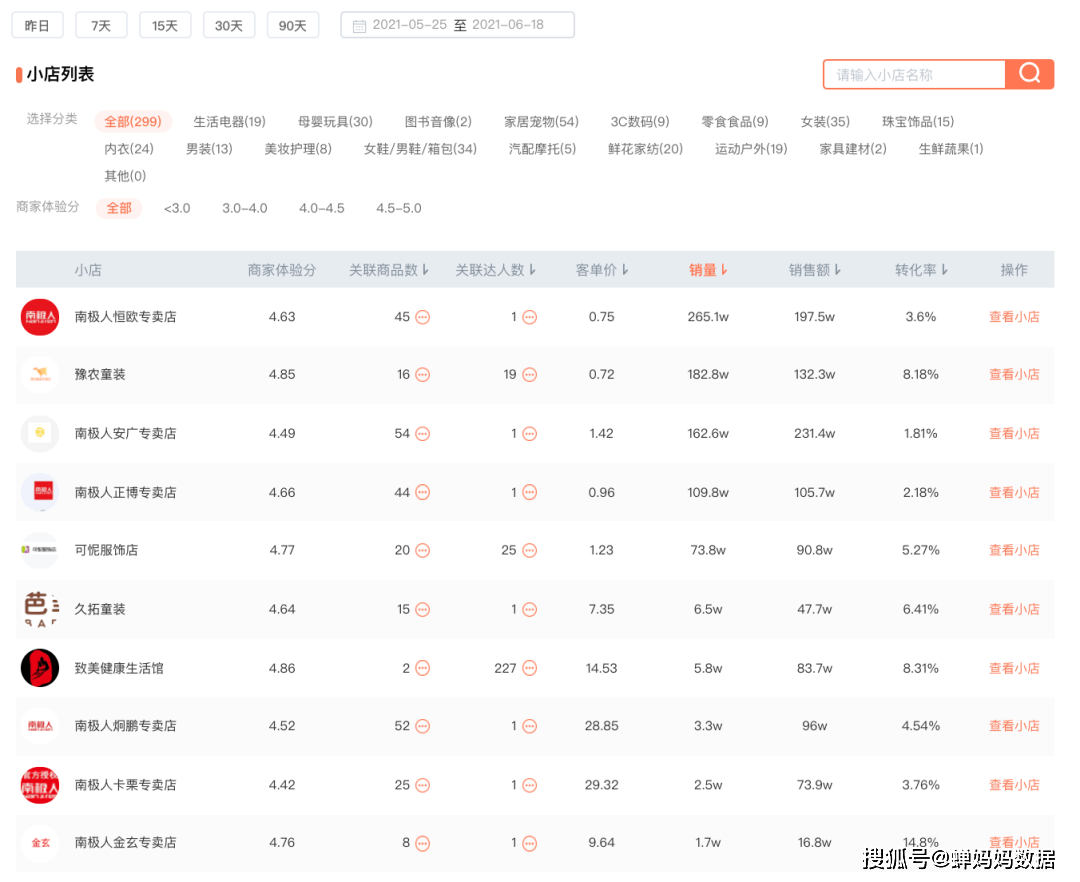Open product details icon for 南极人恒欧专卖店
The width and height of the screenshot is (1080, 882).
point(423,317)
